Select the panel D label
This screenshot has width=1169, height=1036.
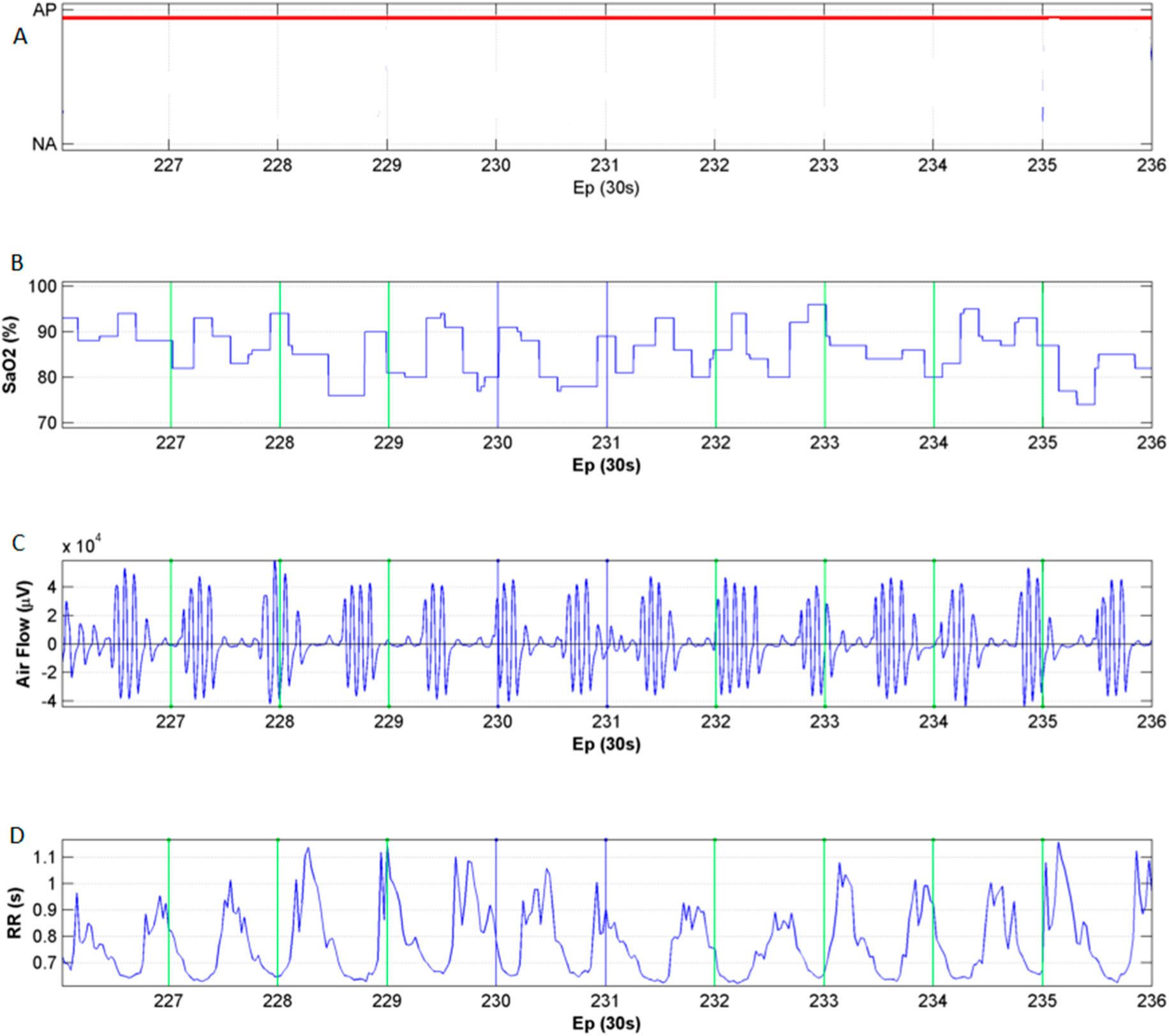[x=17, y=835]
